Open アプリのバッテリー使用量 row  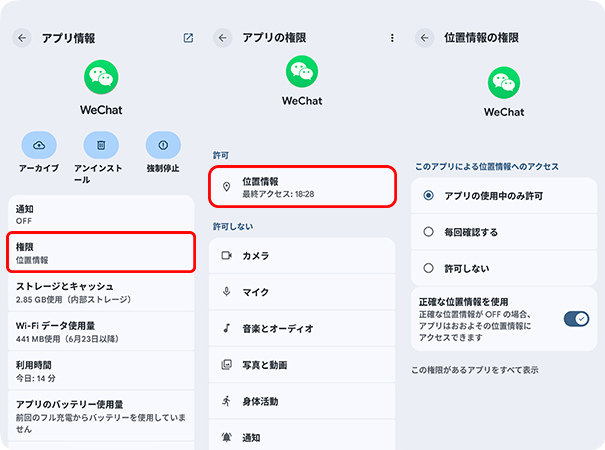(x=101, y=416)
